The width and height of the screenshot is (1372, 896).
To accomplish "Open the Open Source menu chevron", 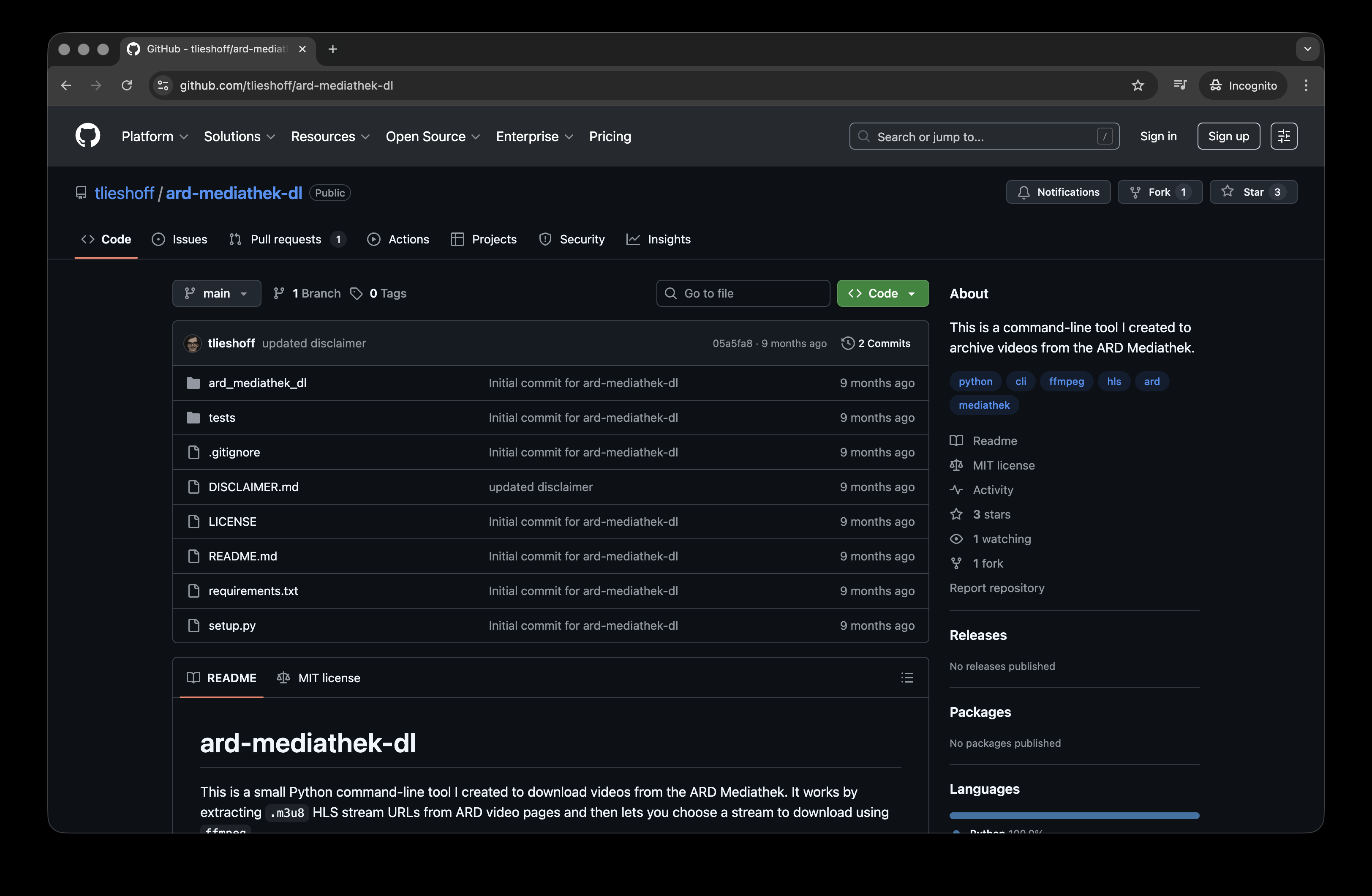I will [476, 137].
